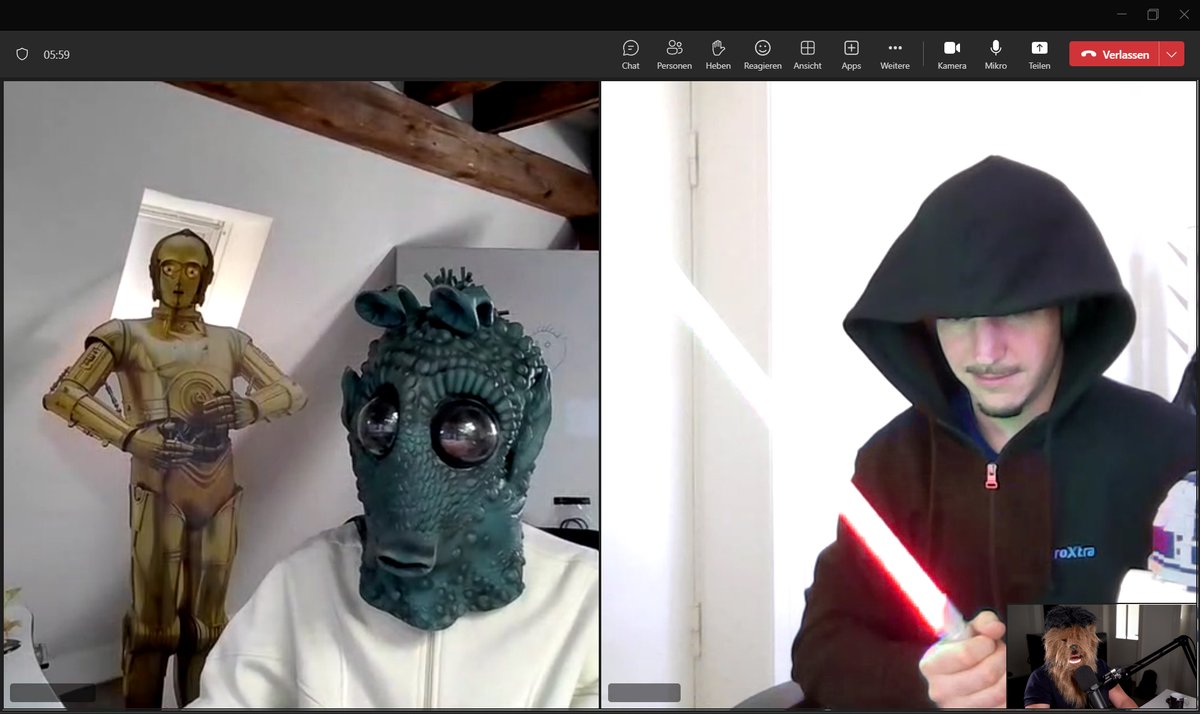Show the Personen participants list
Image resolution: width=1200 pixels, height=714 pixels.
674,55
